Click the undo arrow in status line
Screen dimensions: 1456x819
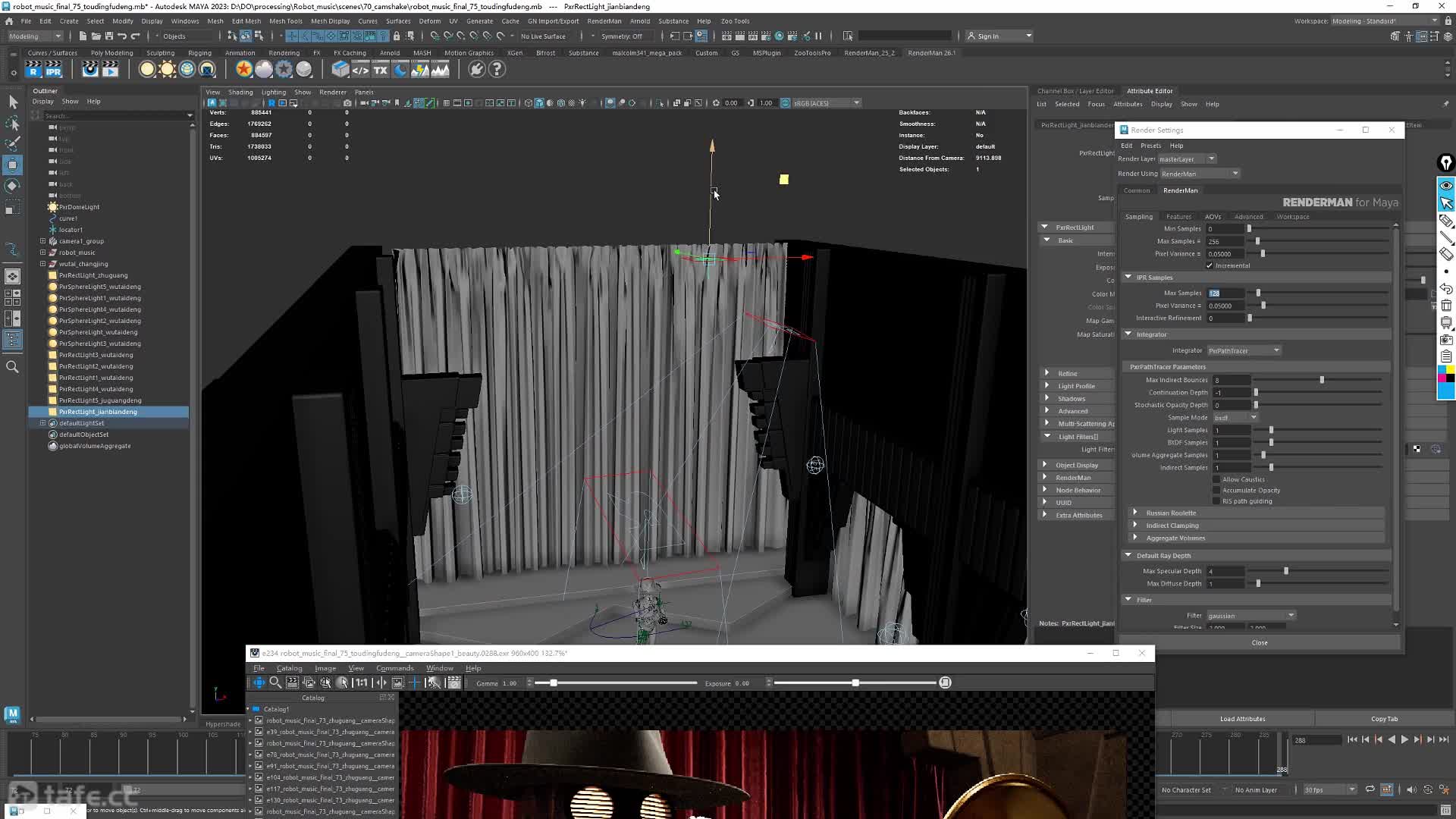coord(122,36)
